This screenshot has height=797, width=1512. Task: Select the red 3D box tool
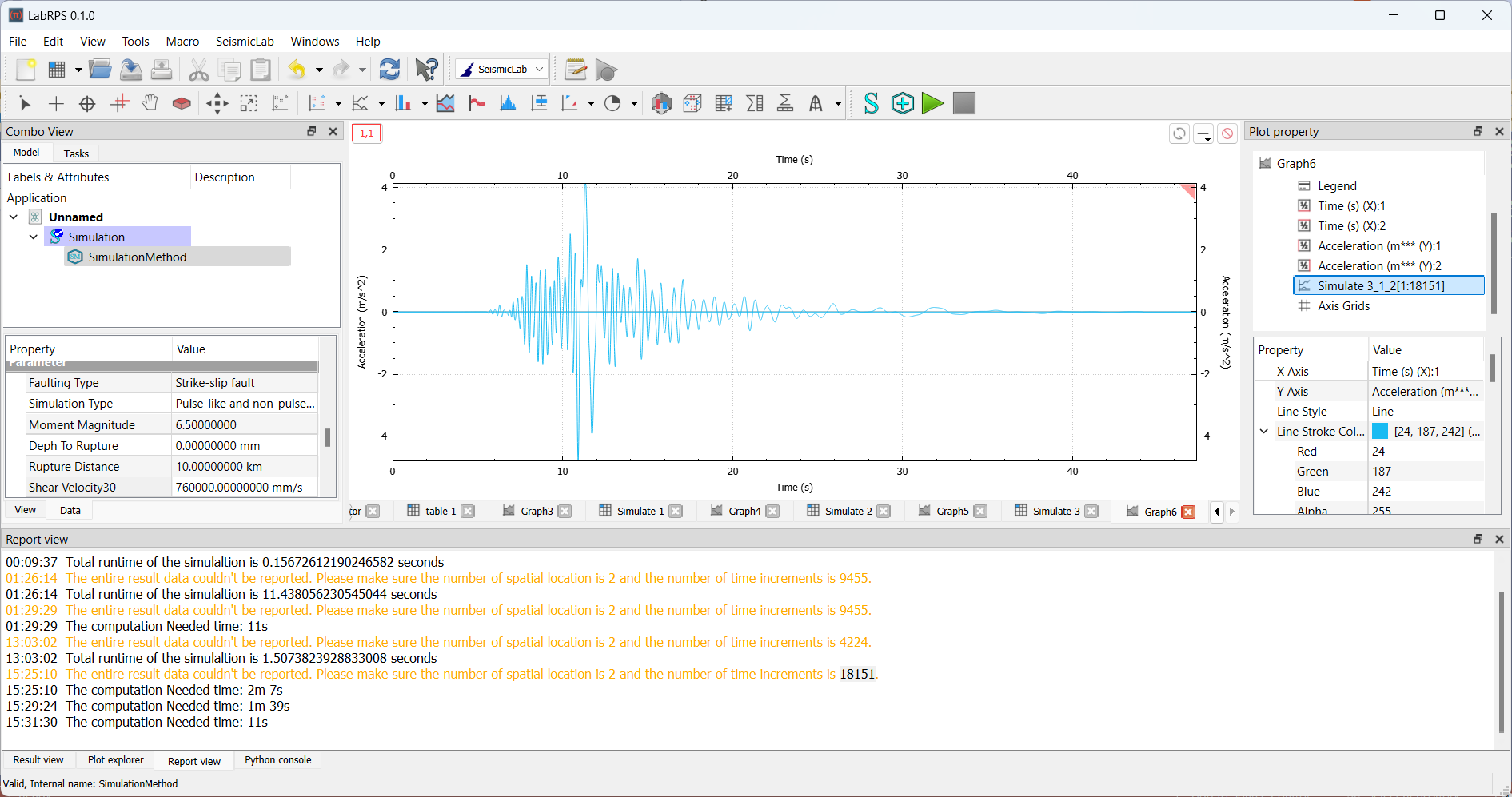point(182,103)
